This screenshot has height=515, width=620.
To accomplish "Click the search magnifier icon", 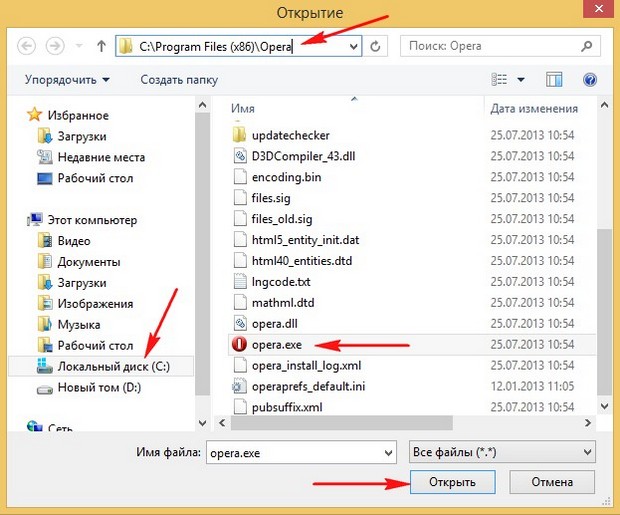I will [x=587, y=46].
